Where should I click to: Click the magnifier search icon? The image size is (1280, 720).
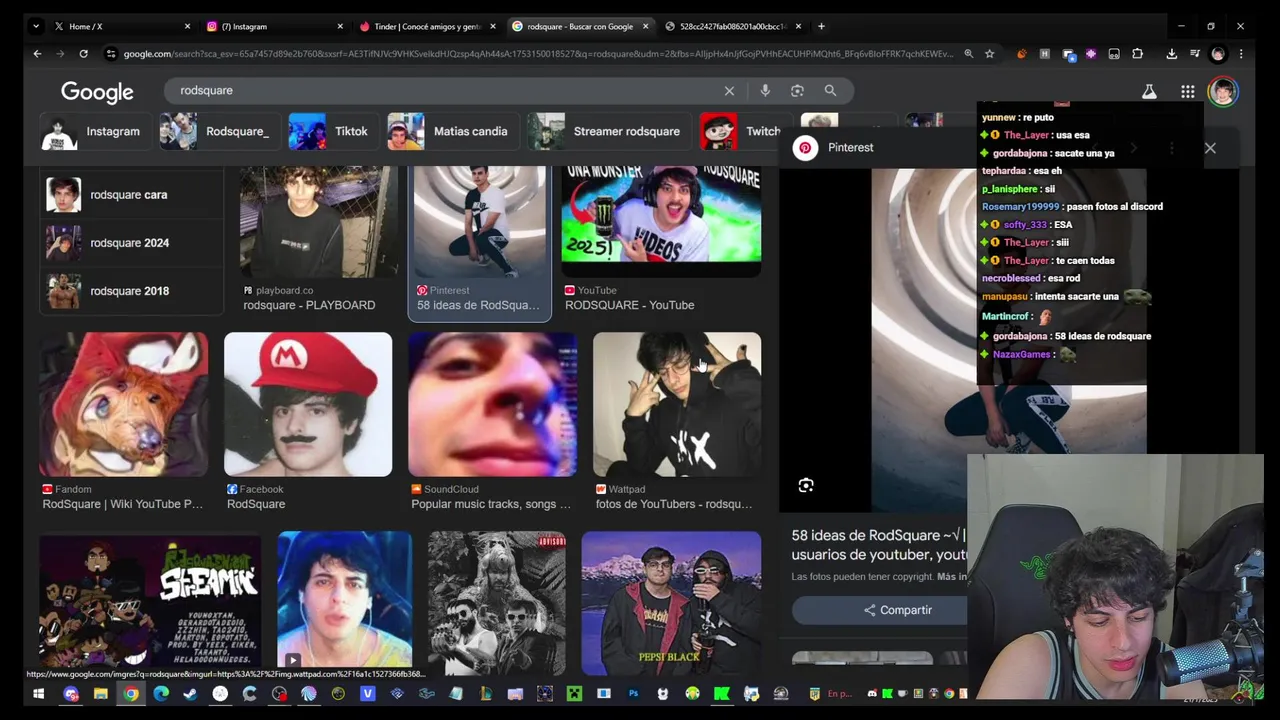click(x=830, y=91)
